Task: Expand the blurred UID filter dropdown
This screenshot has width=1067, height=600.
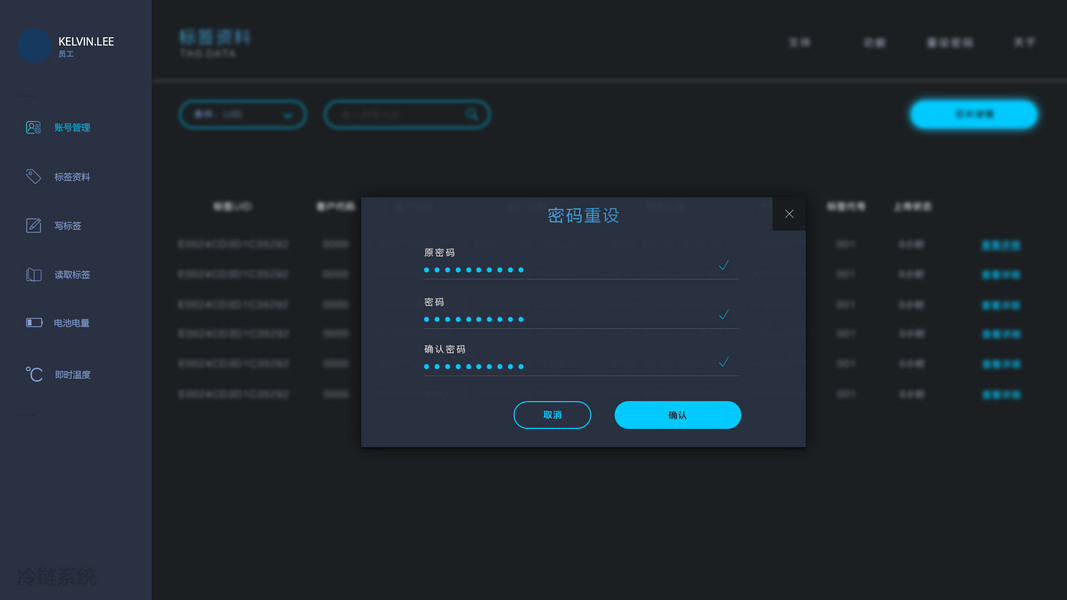Action: click(242, 114)
